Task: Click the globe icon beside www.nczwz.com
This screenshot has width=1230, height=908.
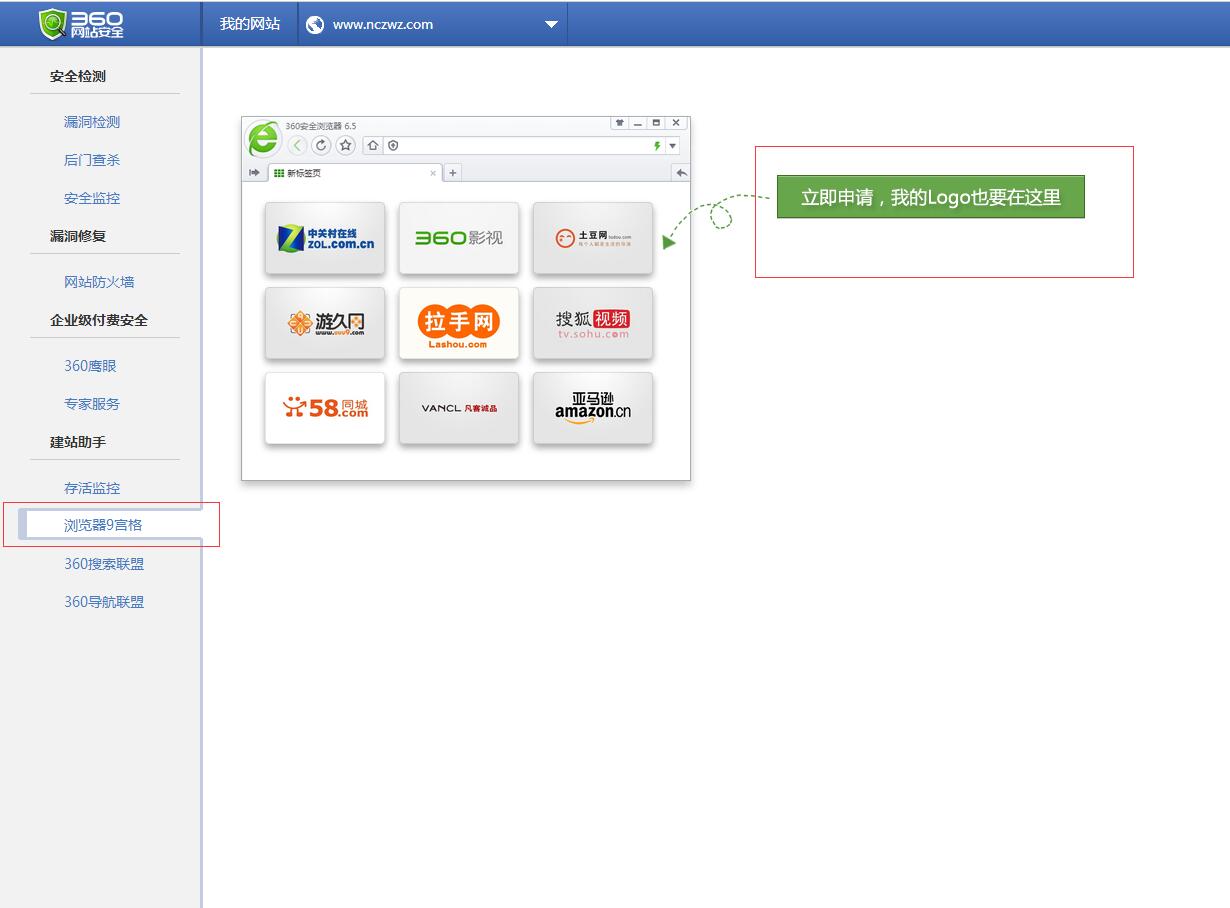Action: point(315,25)
